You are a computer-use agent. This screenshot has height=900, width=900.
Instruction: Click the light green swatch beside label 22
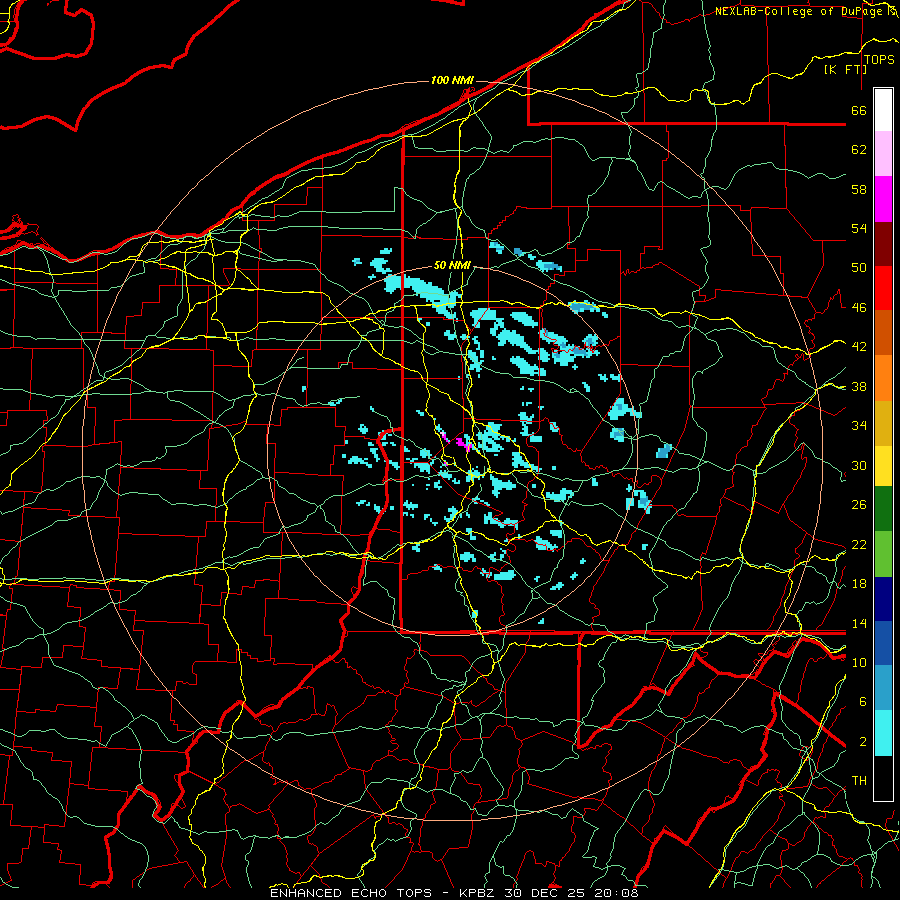(883, 554)
